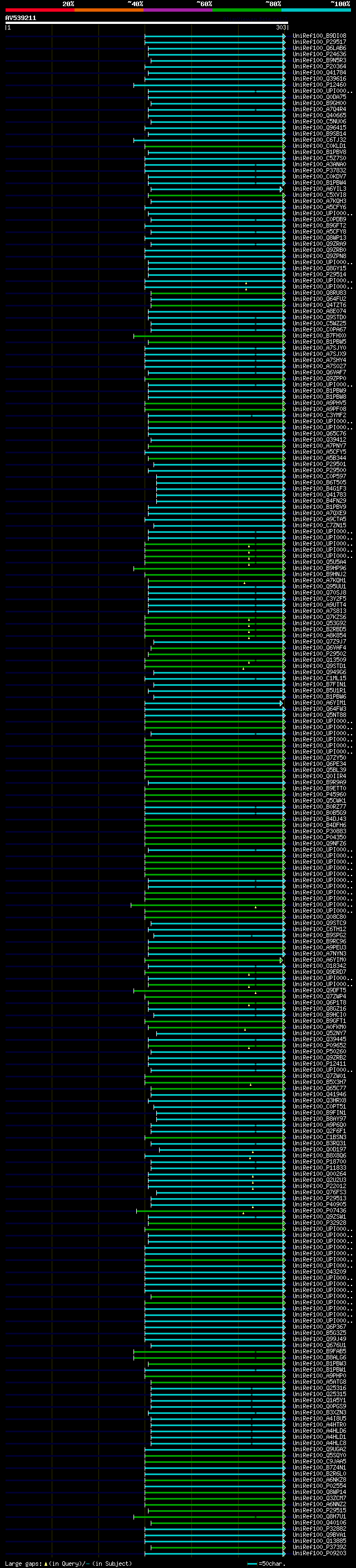Select the UniRef100_P32928 label
356x1568 pixels.
click(x=319, y=1222)
